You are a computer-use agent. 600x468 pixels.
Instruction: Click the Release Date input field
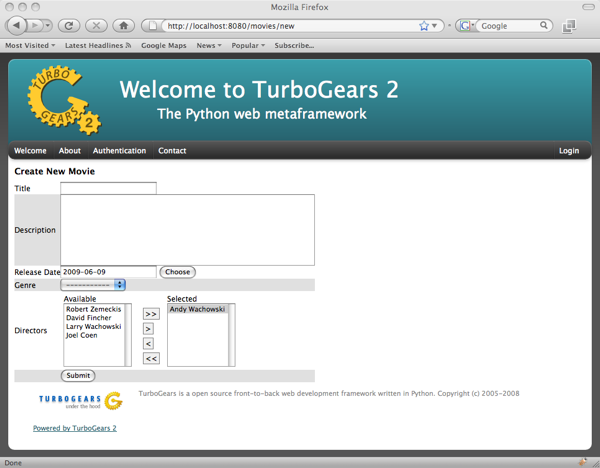click(108, 272)
